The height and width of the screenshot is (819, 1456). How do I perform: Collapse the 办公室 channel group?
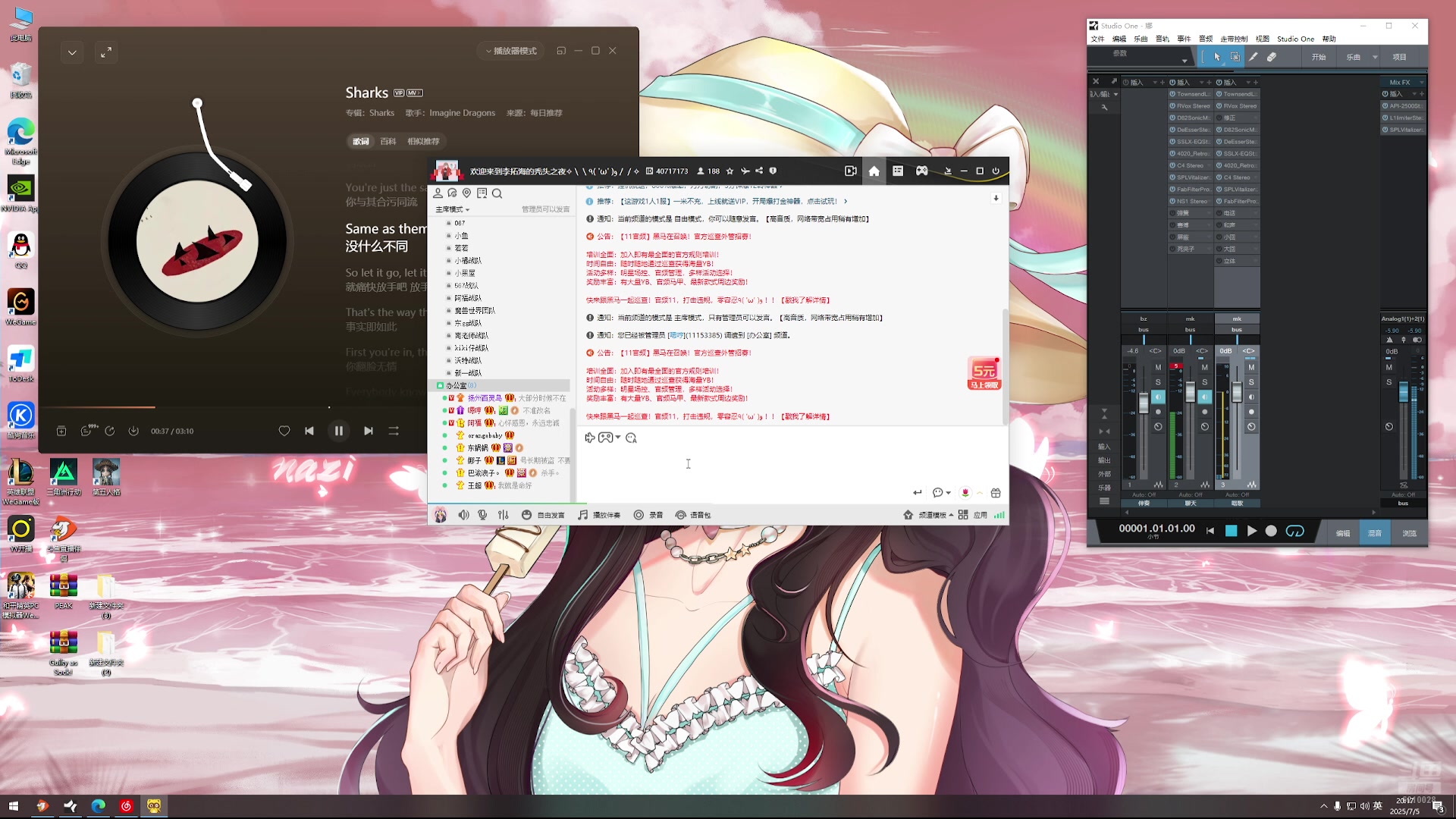(440, 386)
